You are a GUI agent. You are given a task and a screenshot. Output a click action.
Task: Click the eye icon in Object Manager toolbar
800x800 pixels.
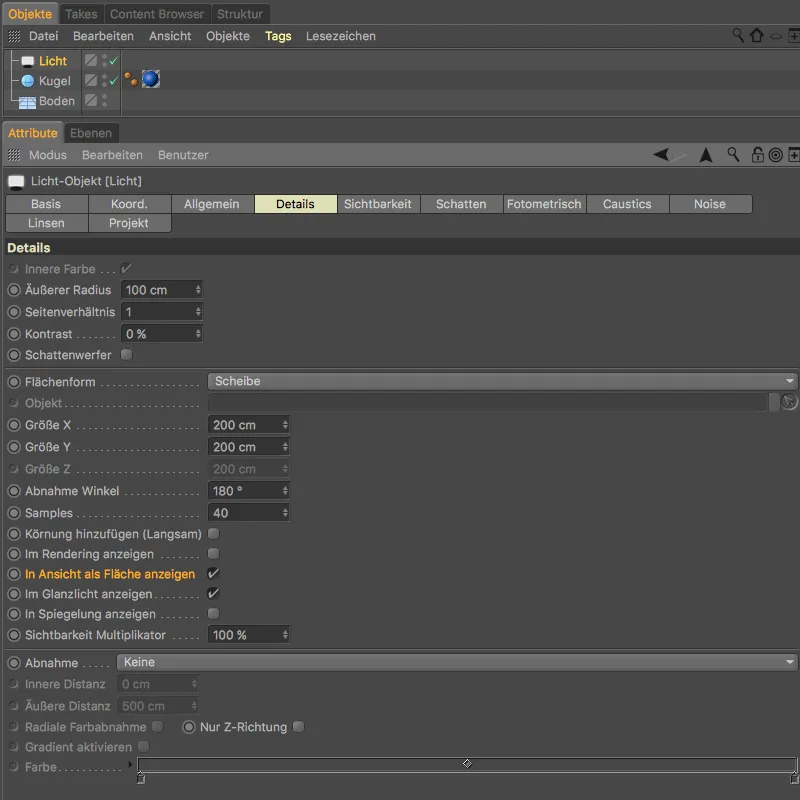776,36
